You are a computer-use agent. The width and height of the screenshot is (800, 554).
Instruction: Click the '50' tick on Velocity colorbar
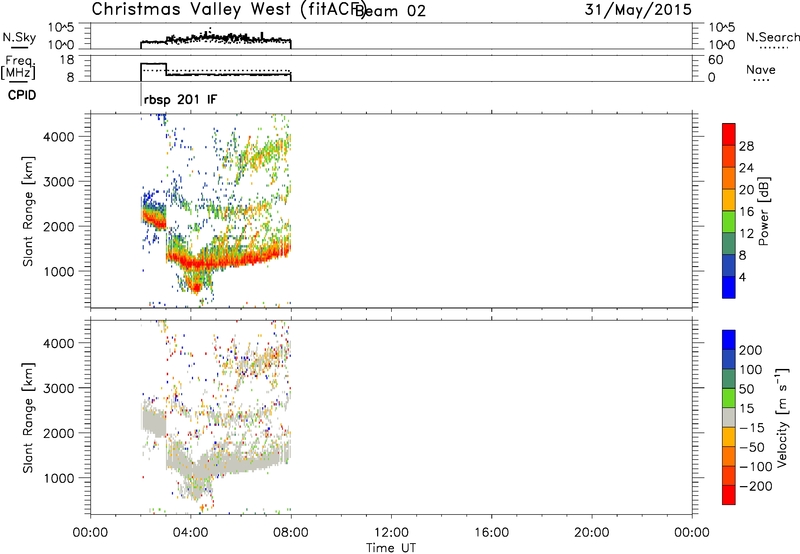tap(746, 389)
